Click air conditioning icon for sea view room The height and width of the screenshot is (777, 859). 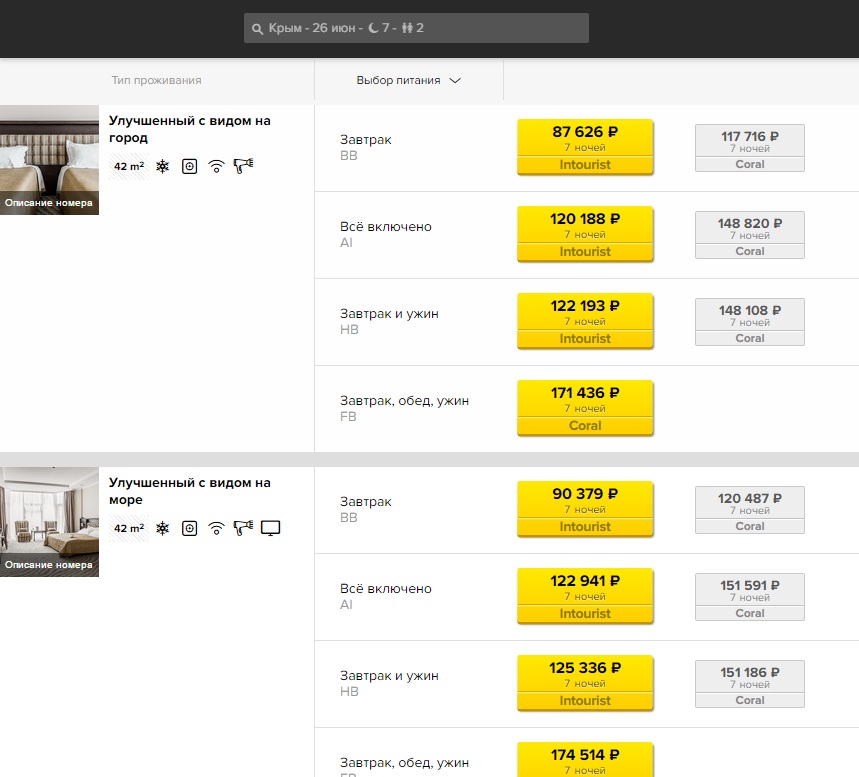click(163, 528)
